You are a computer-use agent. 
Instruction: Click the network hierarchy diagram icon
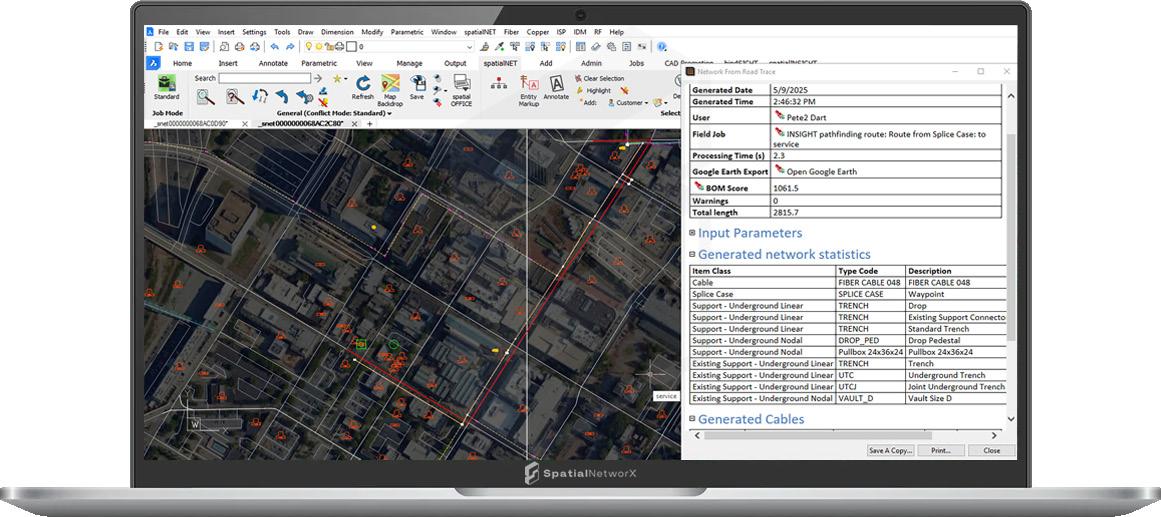click(499, 84)
